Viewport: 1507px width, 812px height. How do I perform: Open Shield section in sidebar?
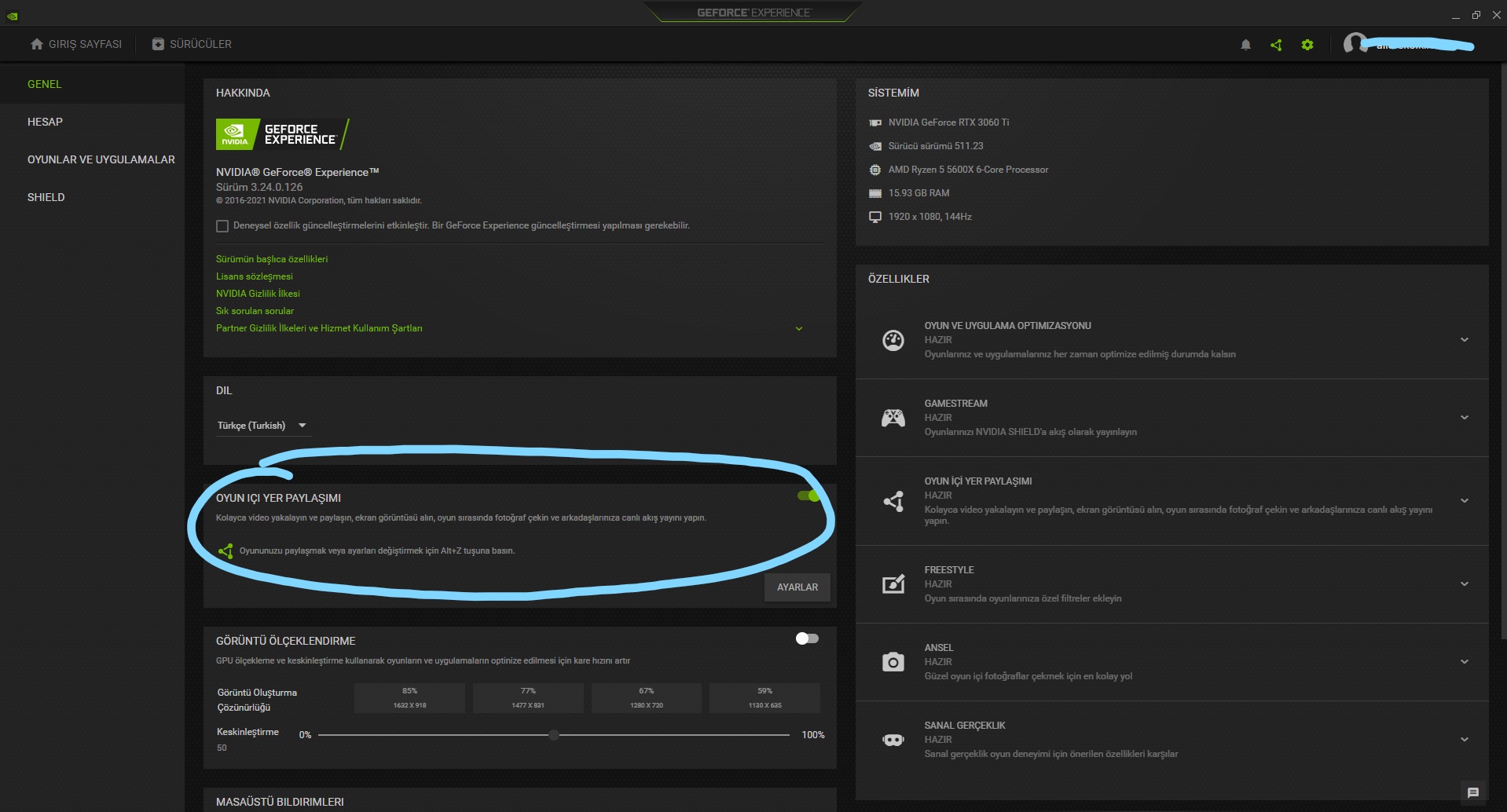[x=92, y=197]
